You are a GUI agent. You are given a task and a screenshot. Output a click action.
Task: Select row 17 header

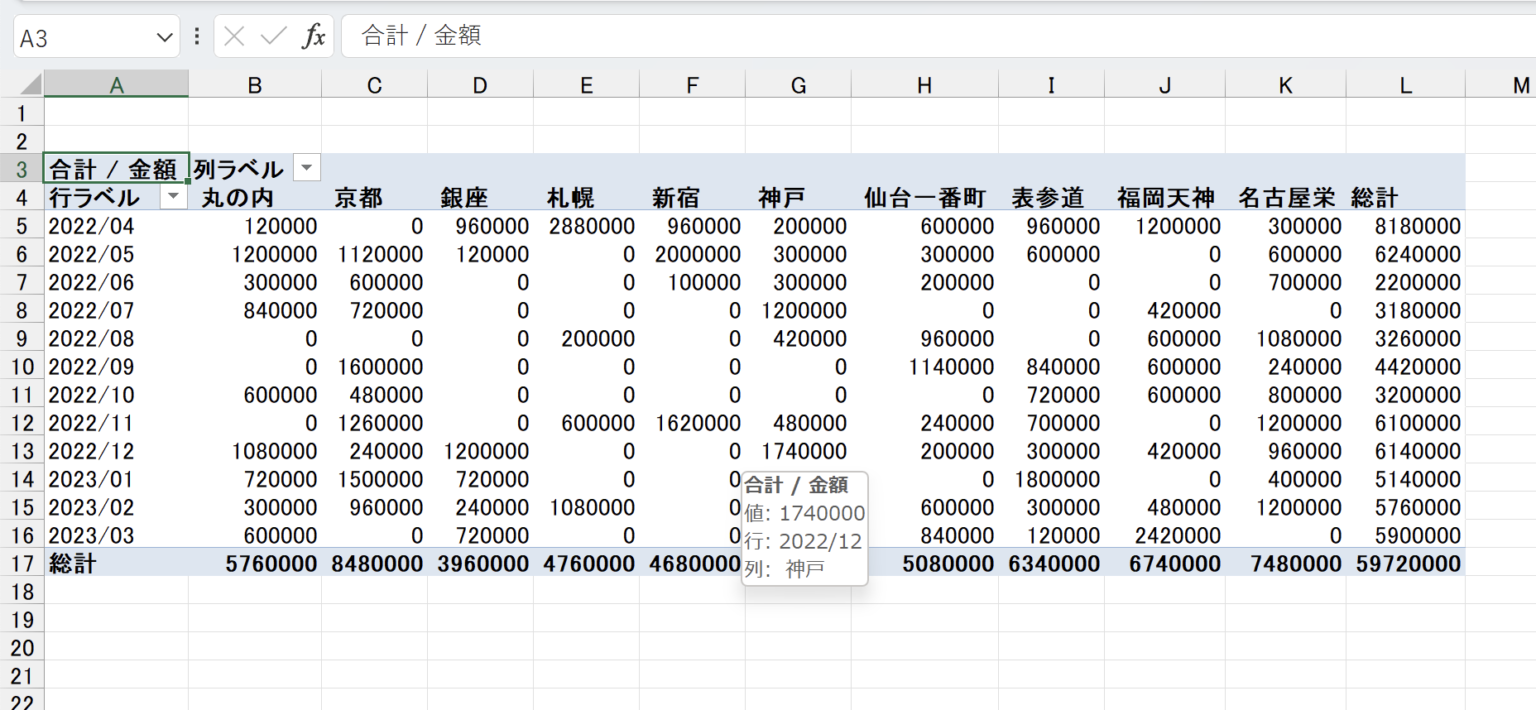click(21, 563)
